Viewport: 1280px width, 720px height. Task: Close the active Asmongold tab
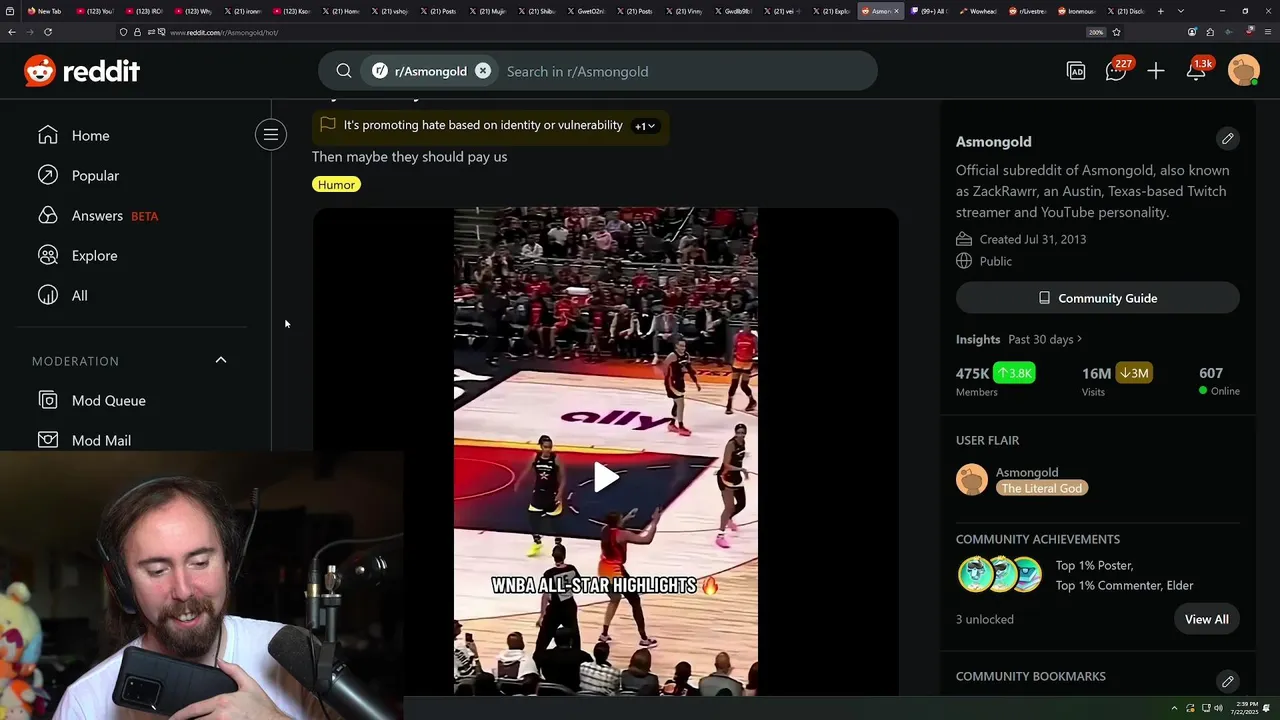coord(896,11)
